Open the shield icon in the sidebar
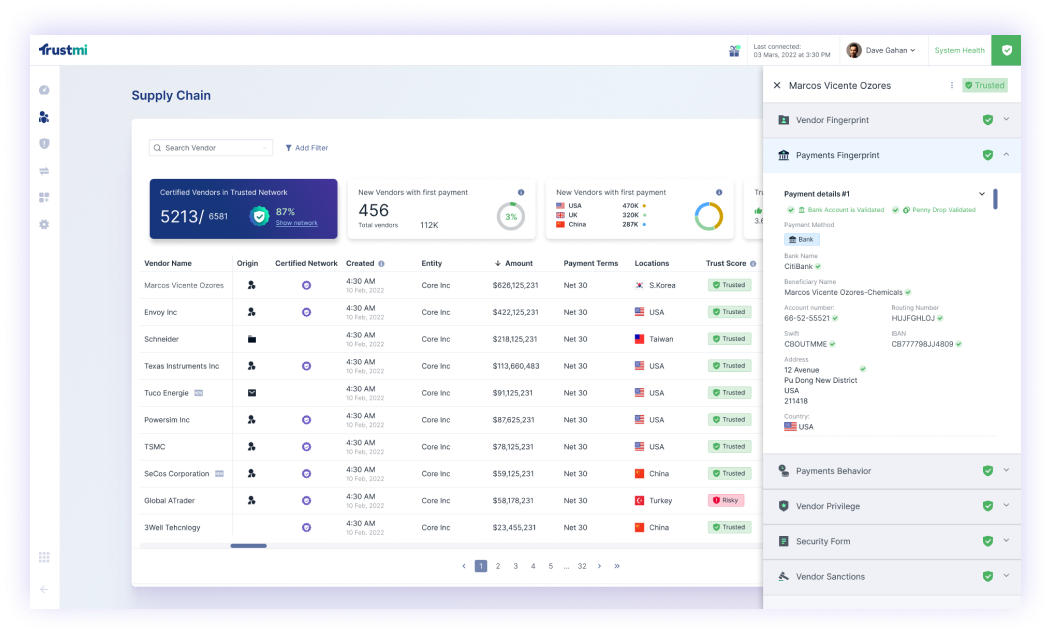The height and width of the screenshot is (634, 1051). (x=44, y=143)
